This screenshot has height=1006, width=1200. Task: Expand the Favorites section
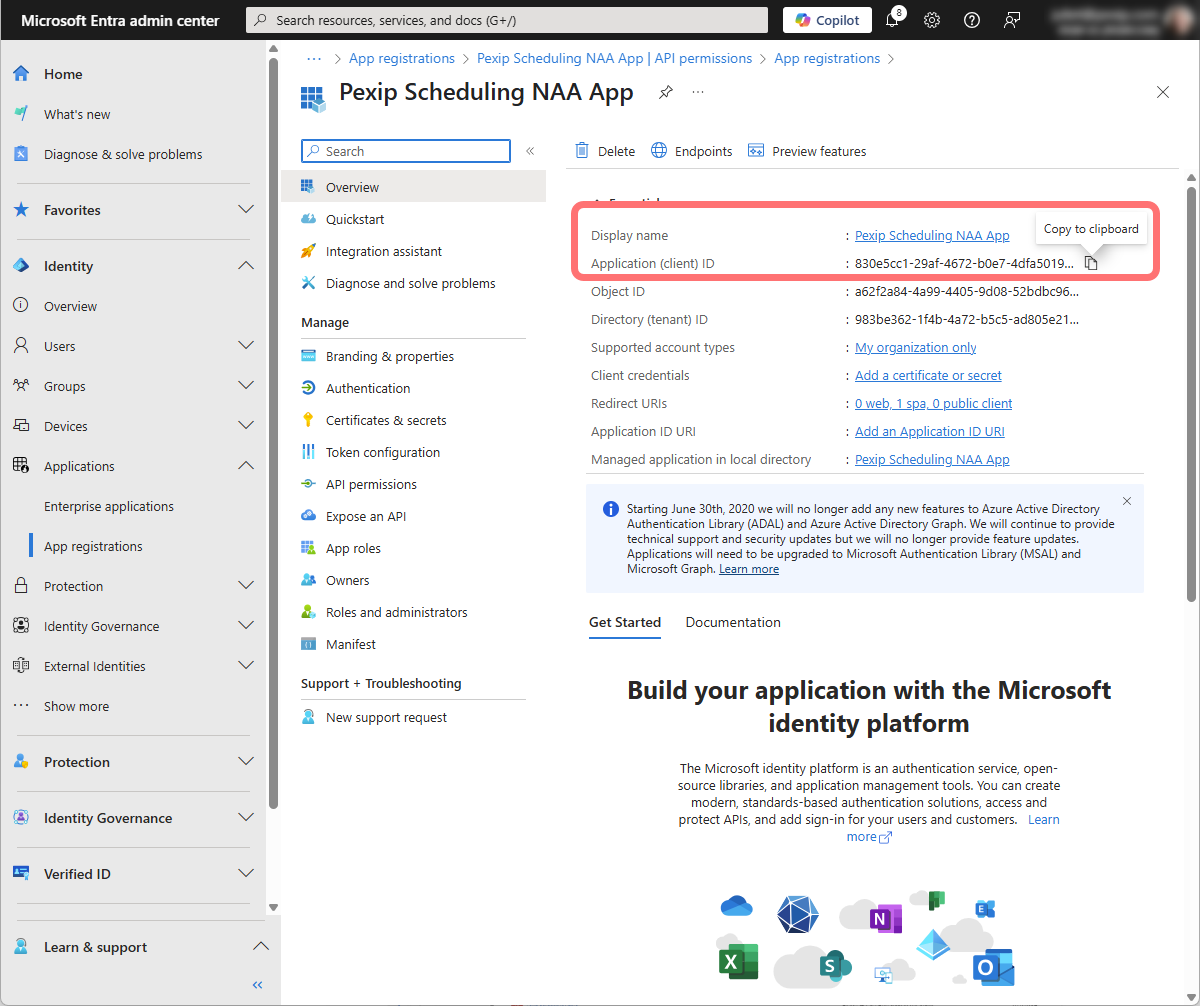(246, 210)
